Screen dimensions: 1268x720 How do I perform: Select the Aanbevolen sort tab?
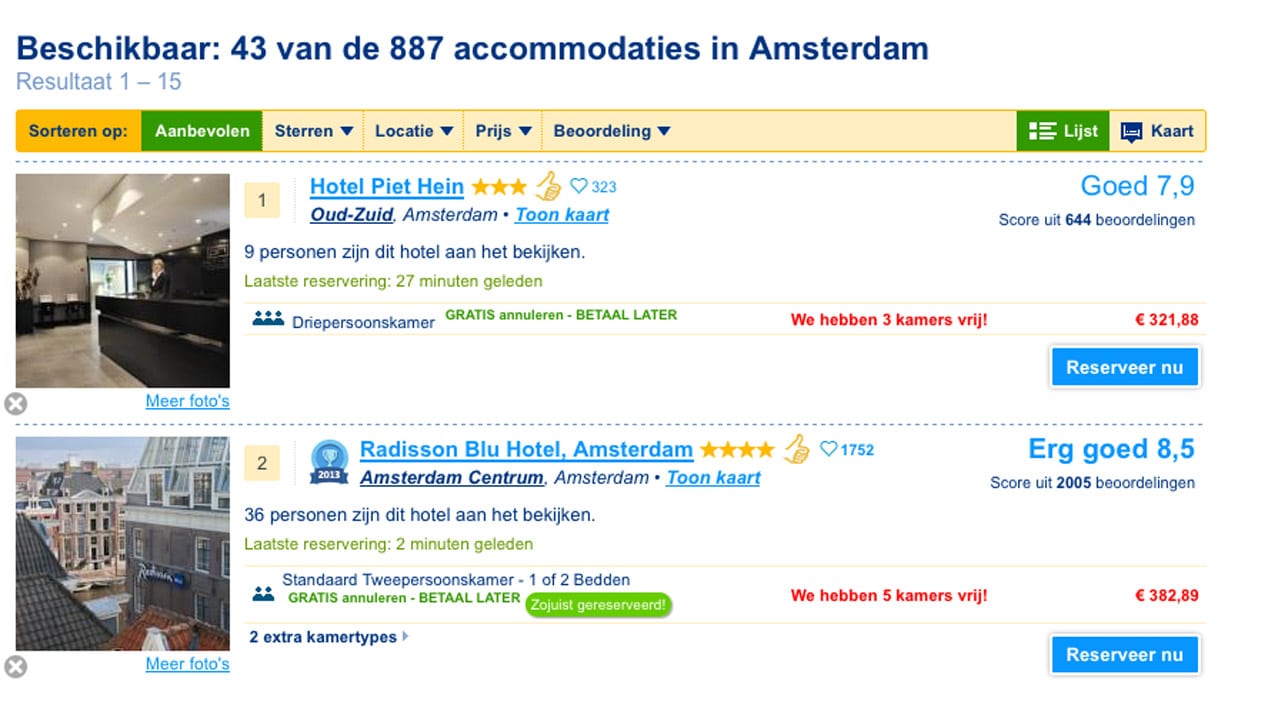202,131
